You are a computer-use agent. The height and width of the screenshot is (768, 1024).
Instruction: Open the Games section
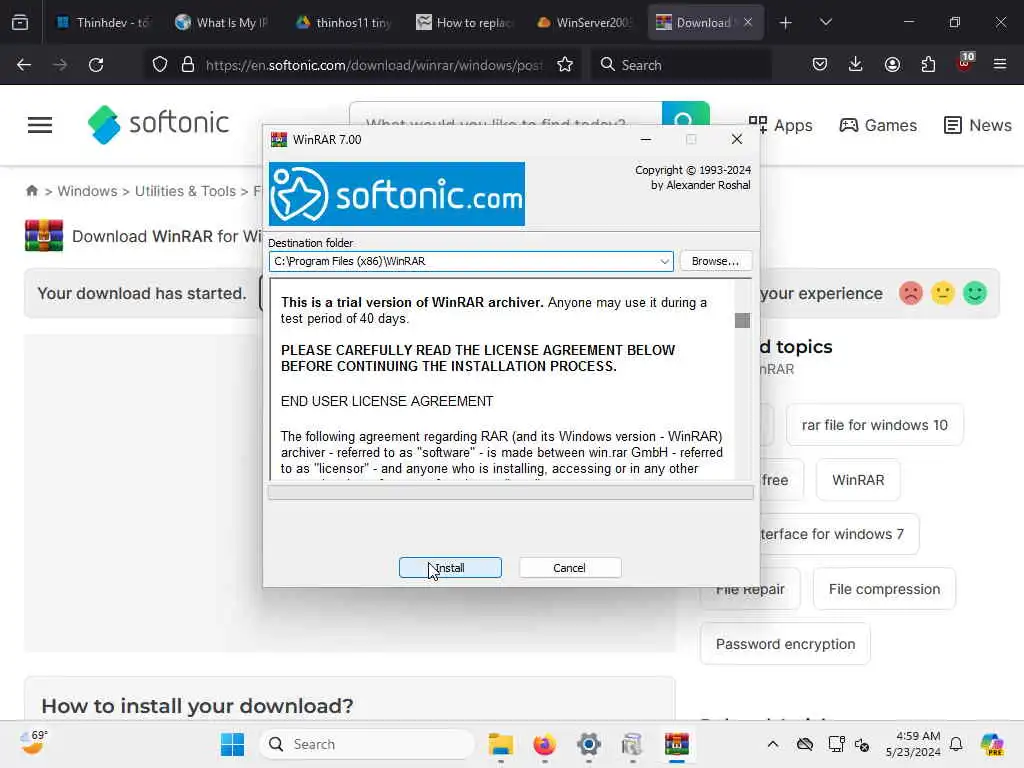tap(878, 125)
